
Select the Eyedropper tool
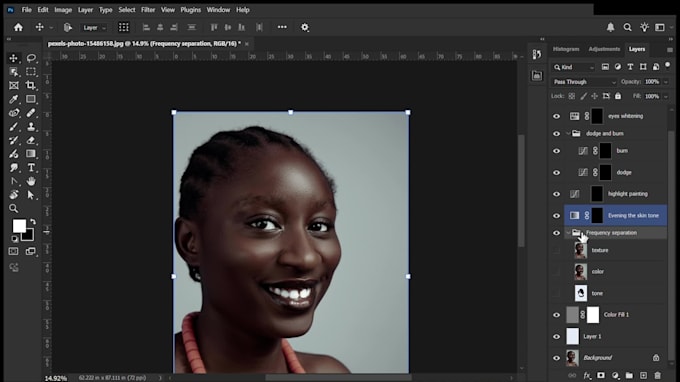click(x=13, y=99)
